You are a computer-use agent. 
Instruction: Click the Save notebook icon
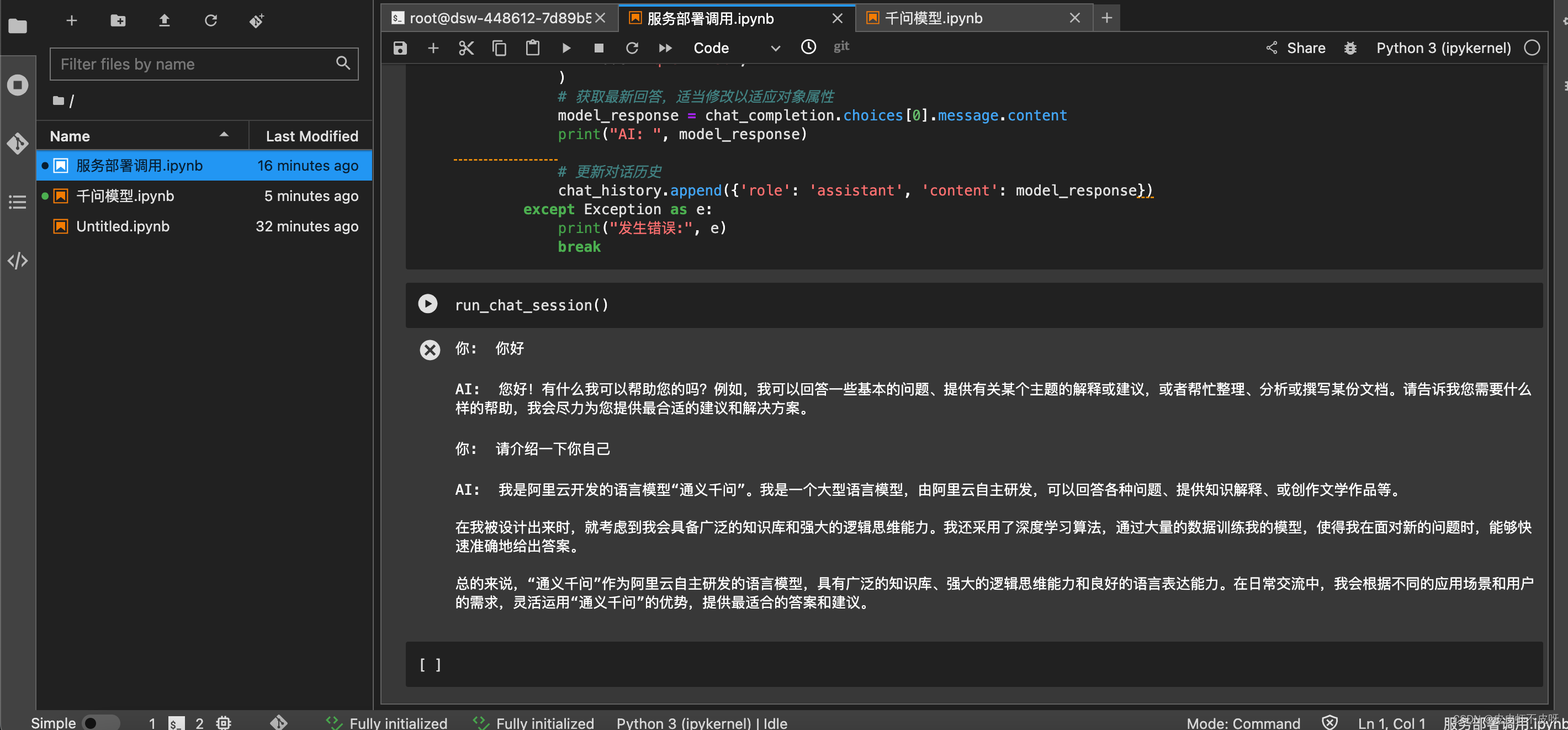(399, 48)
